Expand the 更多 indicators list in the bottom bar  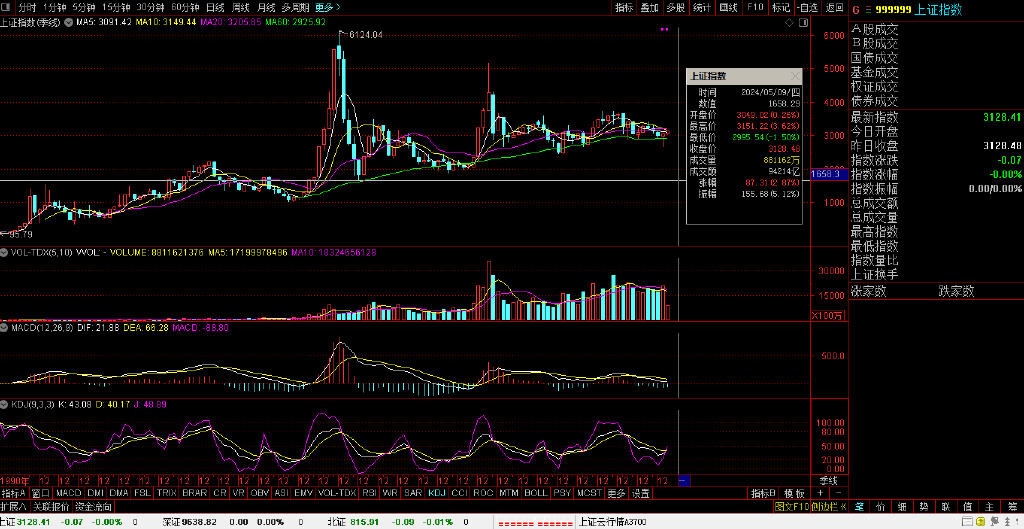click(616, 493)
